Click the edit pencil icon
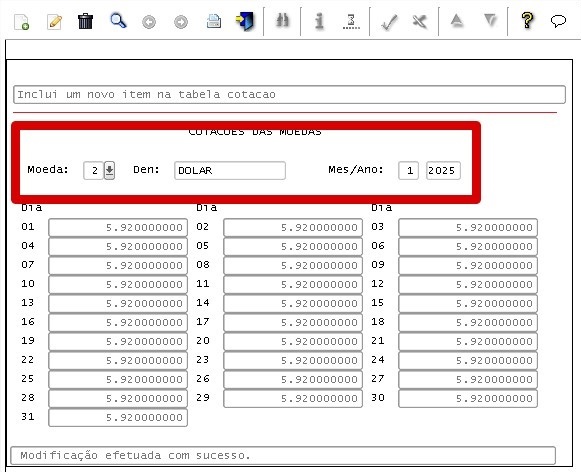This screenshot has width=581, height=472. point(54,22)
